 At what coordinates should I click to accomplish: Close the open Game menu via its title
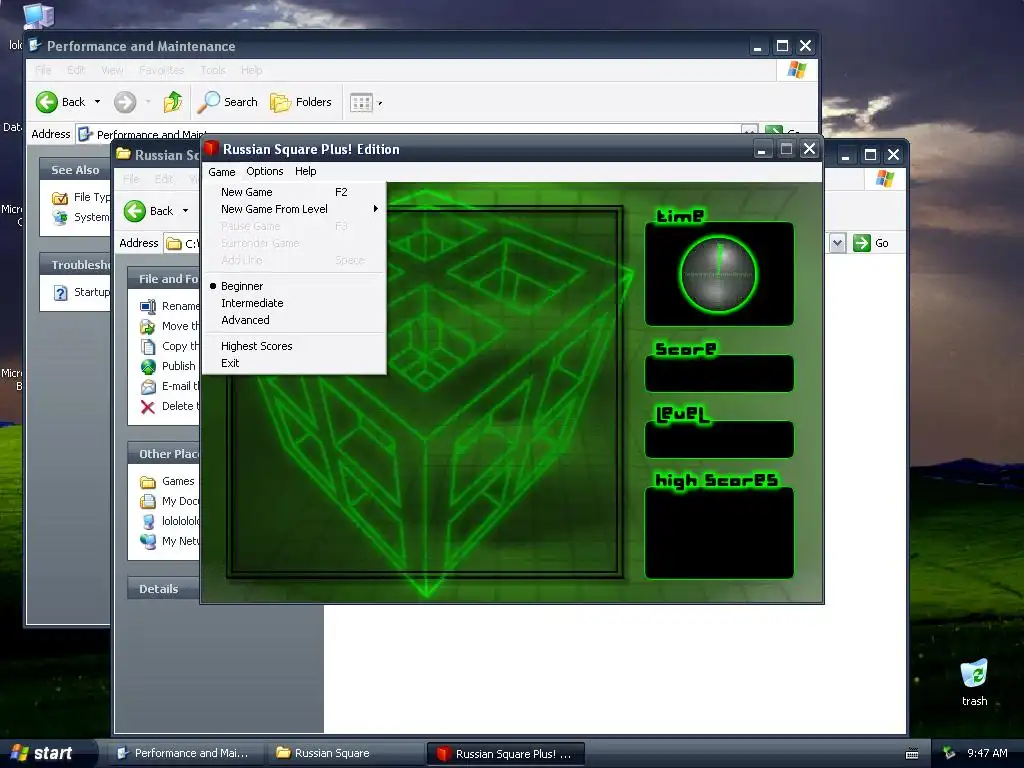[221, 172]
